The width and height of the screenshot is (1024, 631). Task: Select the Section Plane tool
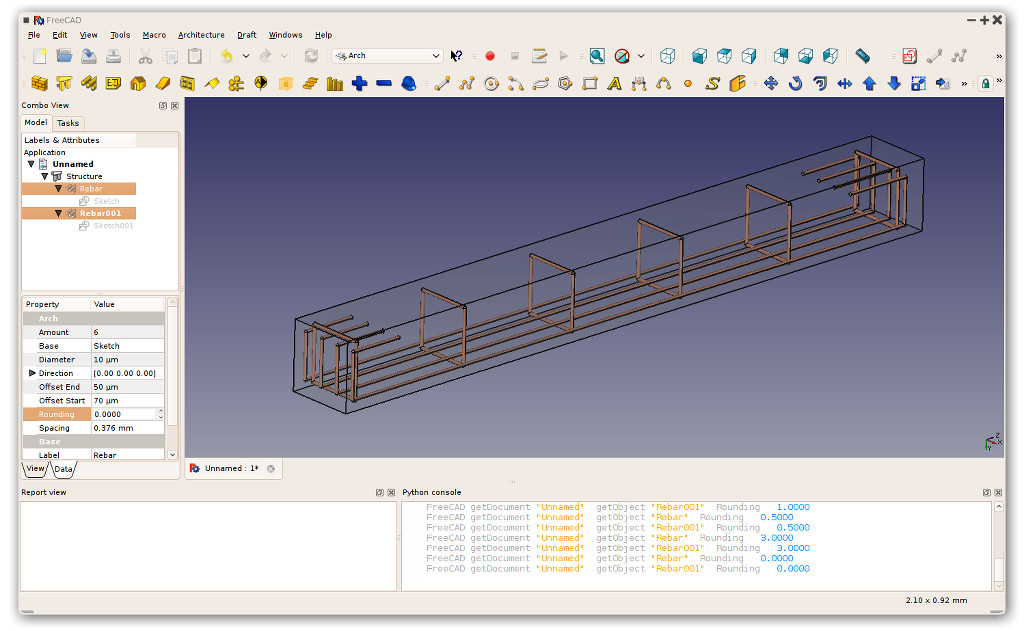pyautogui.click(x=261, y=84)
